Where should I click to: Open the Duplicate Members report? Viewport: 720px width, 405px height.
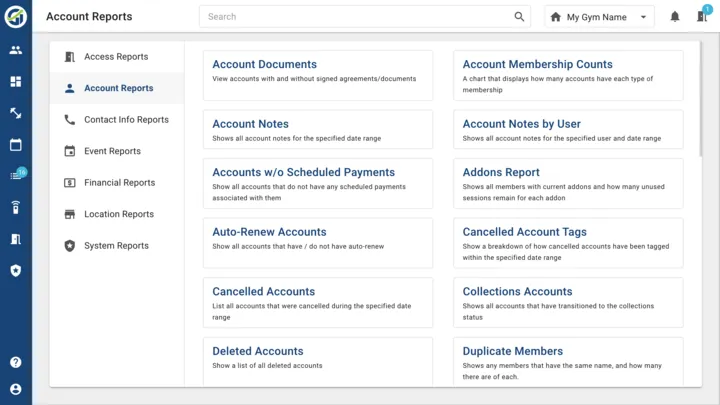point(568,362)
